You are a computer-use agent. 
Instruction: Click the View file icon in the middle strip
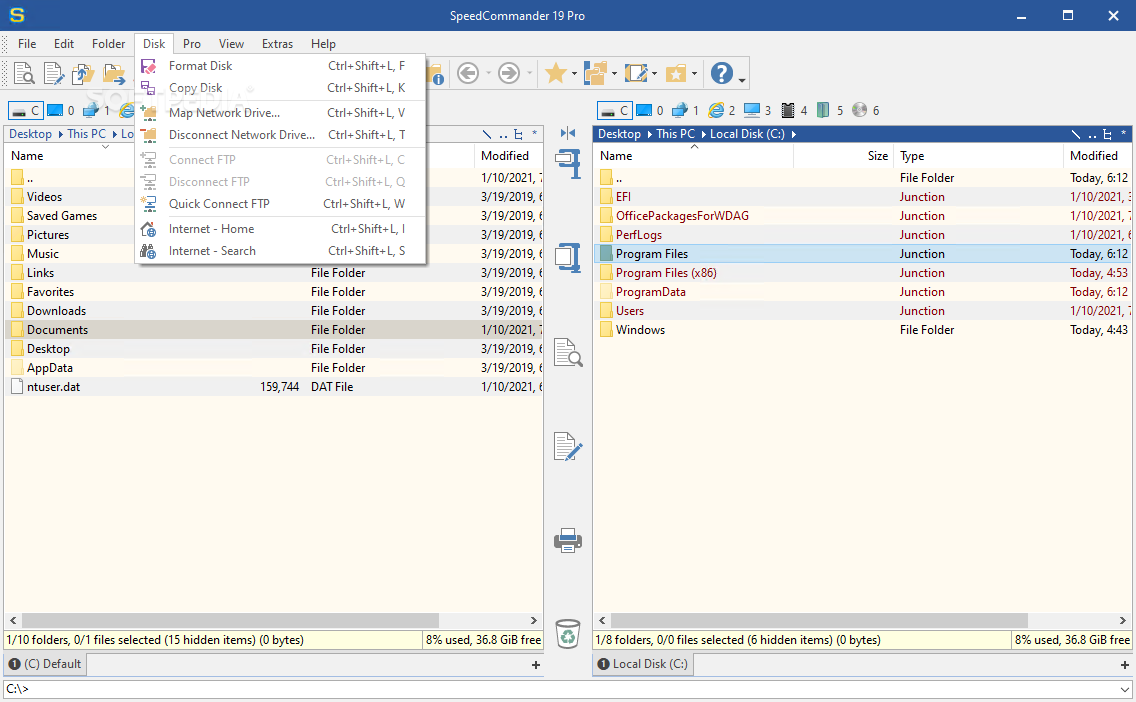pyautogui.click(x=568, y=352)
